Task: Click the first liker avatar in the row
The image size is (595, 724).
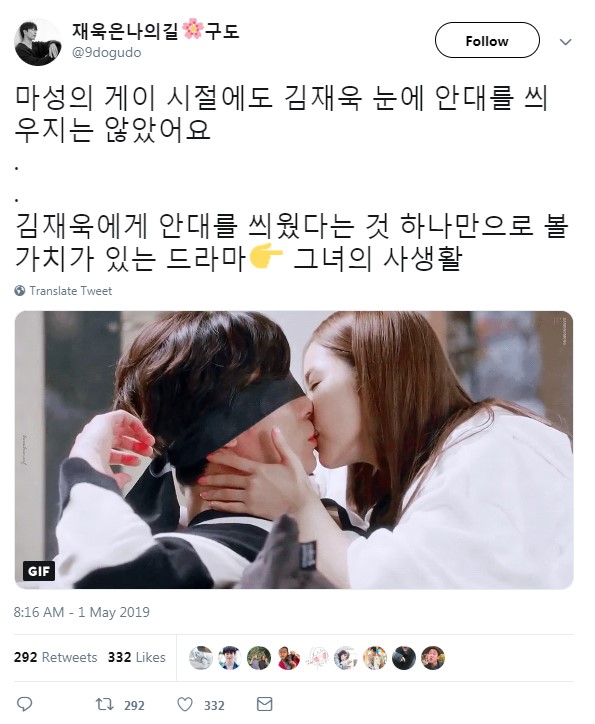Action: 201,658
